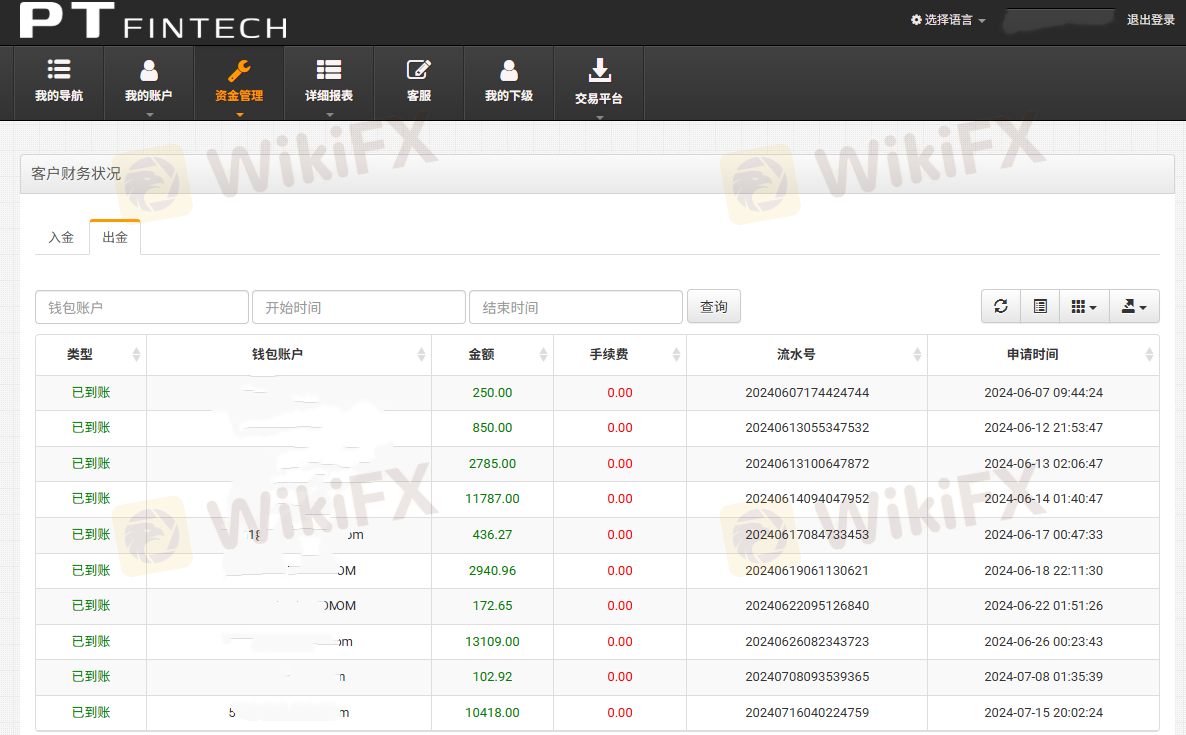Image resolution: width=1186 pixels, height=735 pixels.
Task: Click the 查询 search button
Action: (x=714, y=307)
